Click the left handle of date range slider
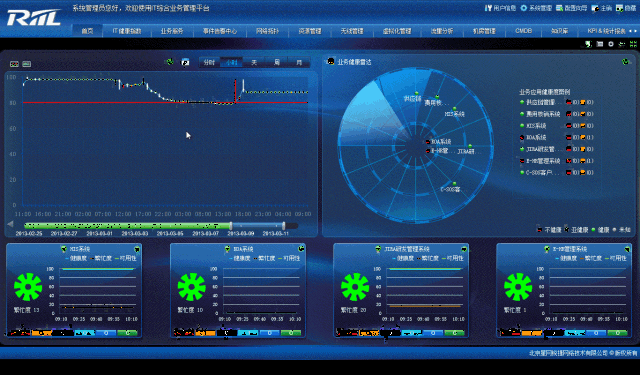 [x=231, y=226]
